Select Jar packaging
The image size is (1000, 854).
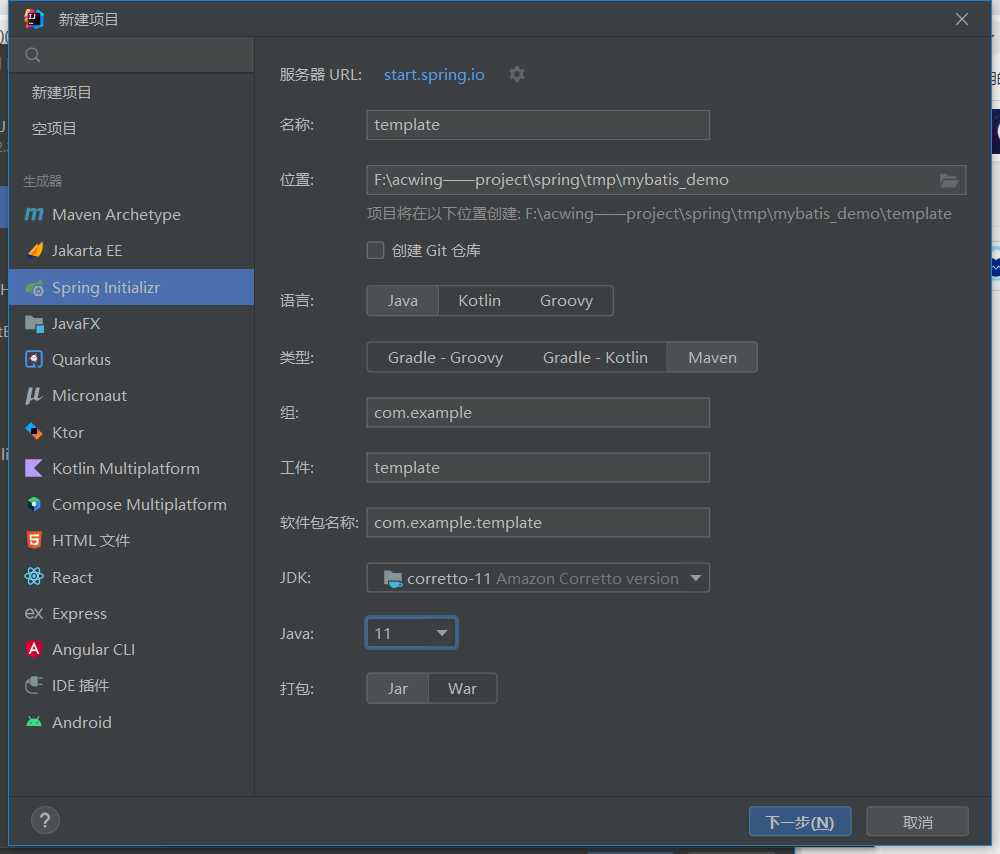pyautogui.click(x=397, y=689)
